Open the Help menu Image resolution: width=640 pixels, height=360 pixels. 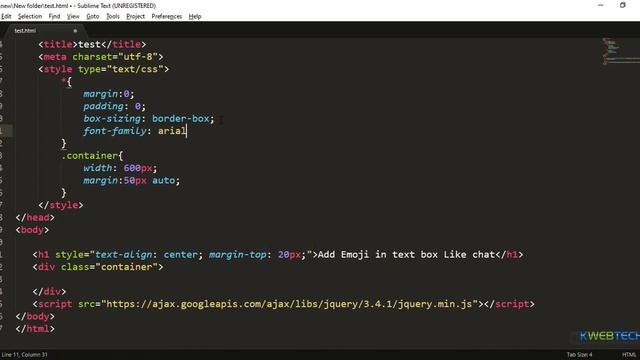pos(195,16)
